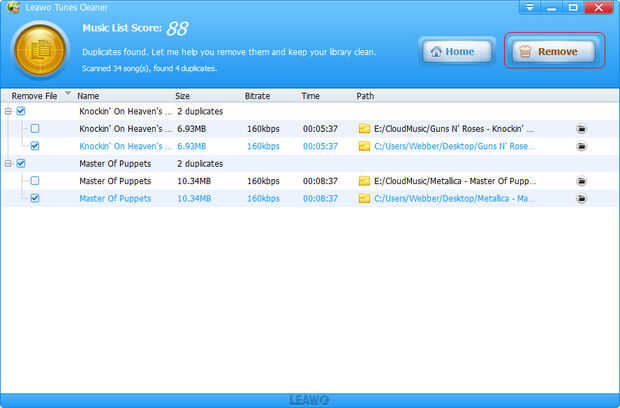Sort by the Name column header
Screen dimensions: 620x408
coord(88,96)
